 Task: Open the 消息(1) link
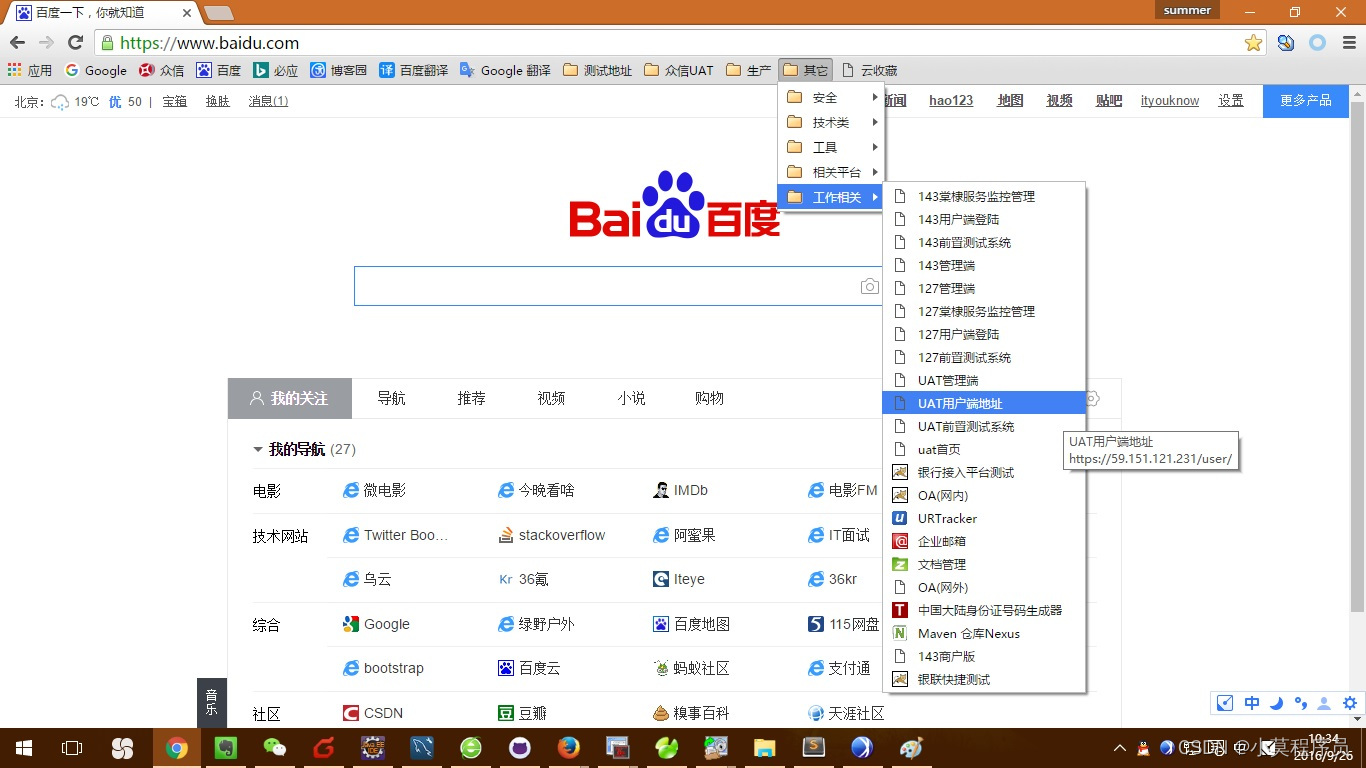pos(268,101)
